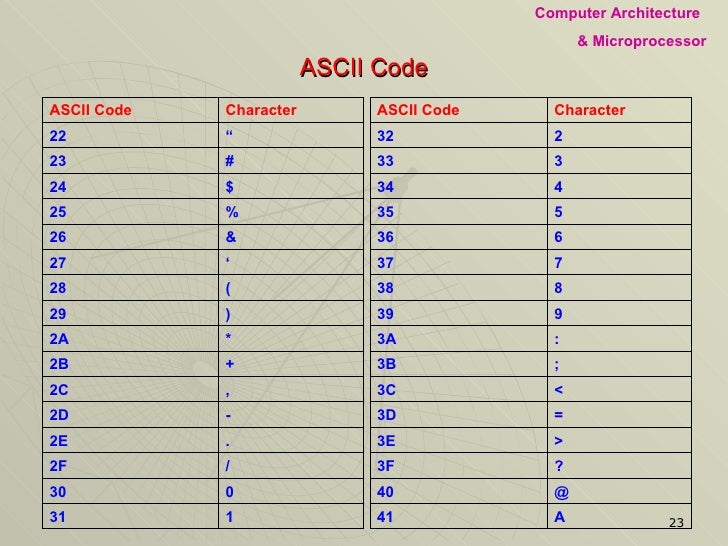Click the '<' character cell
Screen dimensions: 728x546
[619, 390]
